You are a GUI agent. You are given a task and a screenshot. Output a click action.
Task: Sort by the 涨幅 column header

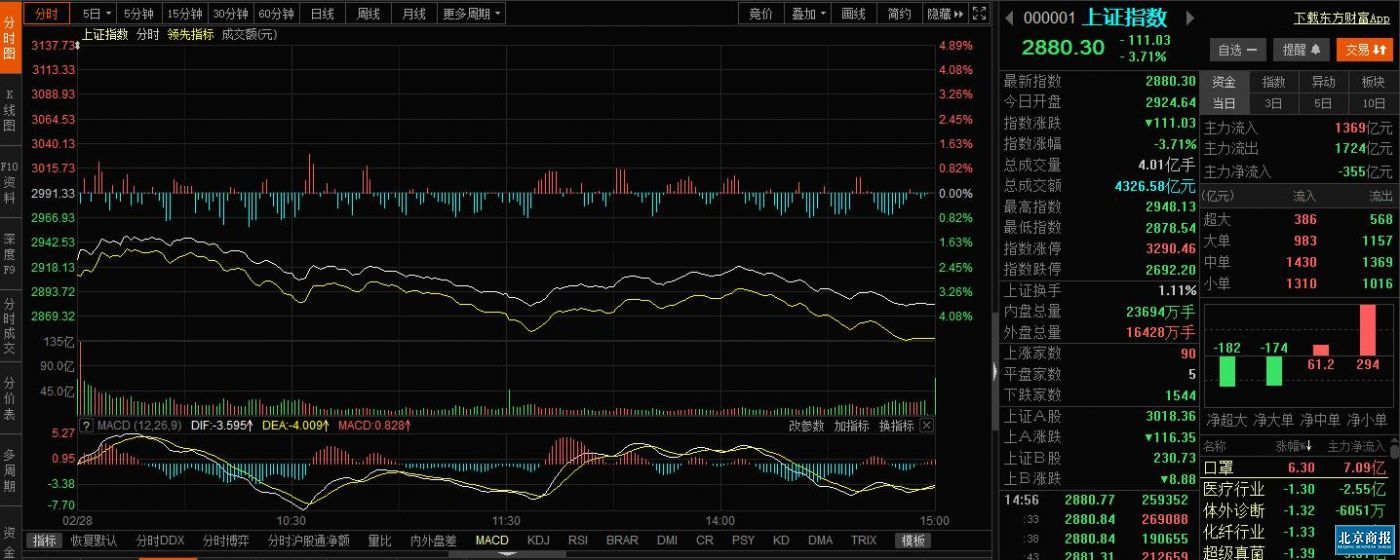pos(1294,446)
